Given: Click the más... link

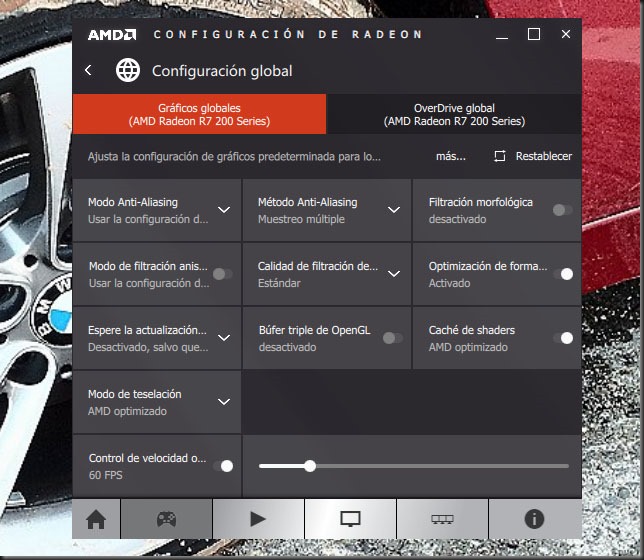Looking at the screenshot, I should (451, 156).
